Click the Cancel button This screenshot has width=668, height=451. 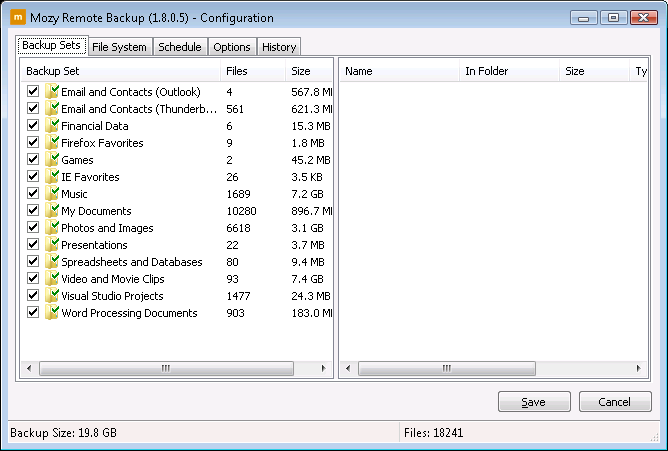[x=615, y=402]
